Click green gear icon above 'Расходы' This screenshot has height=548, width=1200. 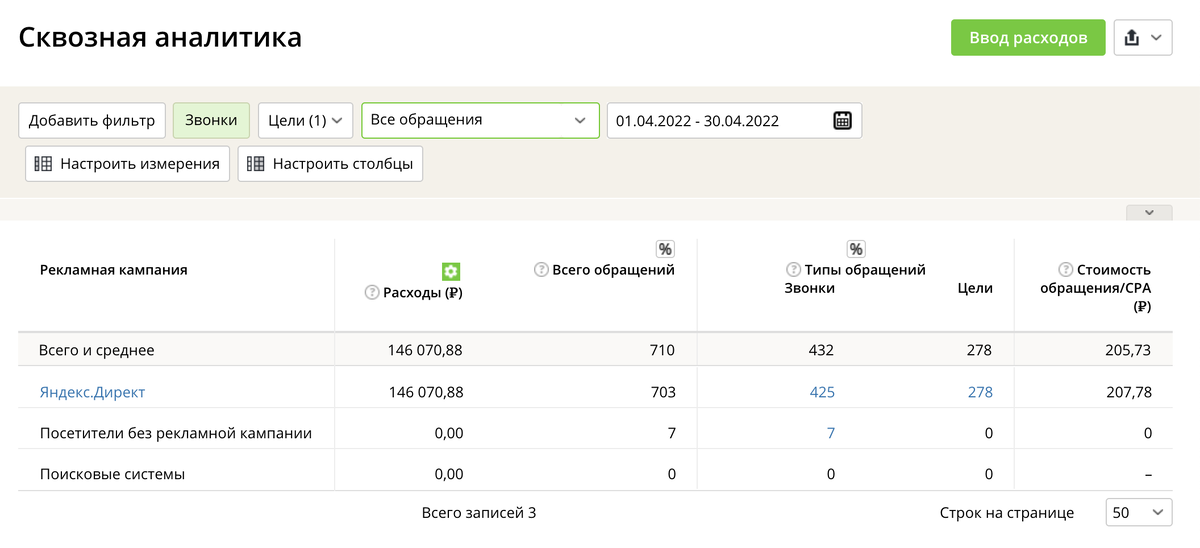click(451, 271)
